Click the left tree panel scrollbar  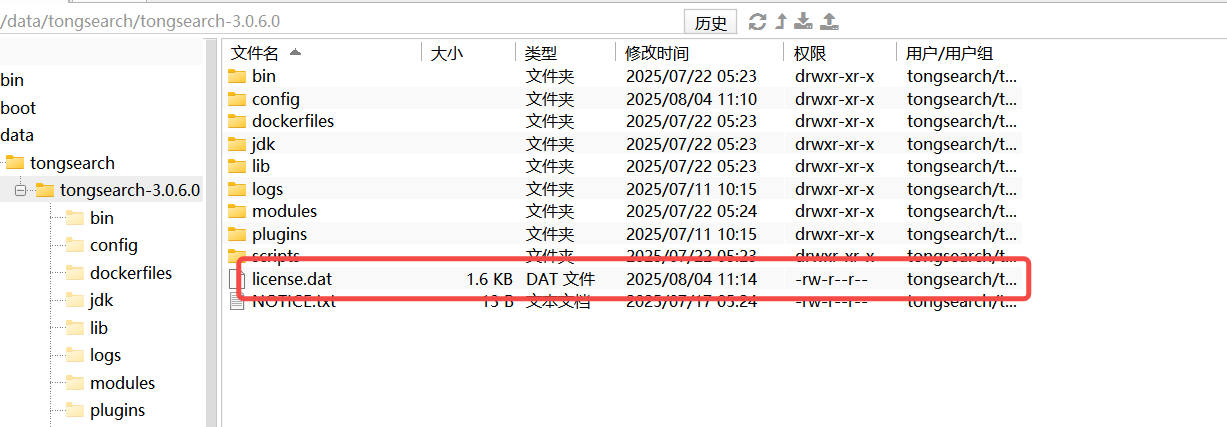(211, 233)
